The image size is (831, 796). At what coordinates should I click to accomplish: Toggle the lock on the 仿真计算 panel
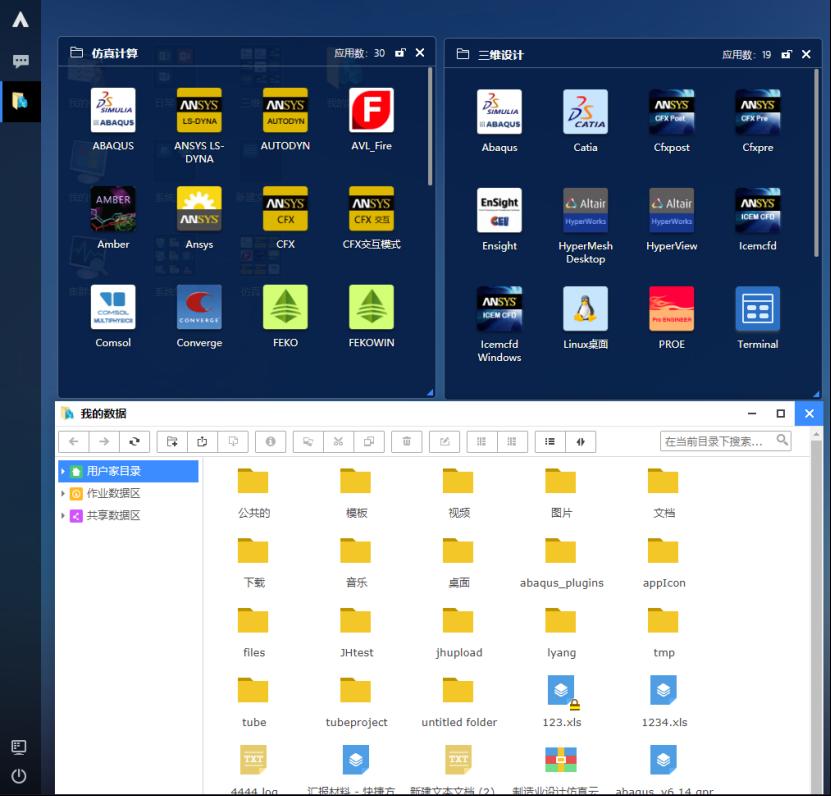point(400,52)
